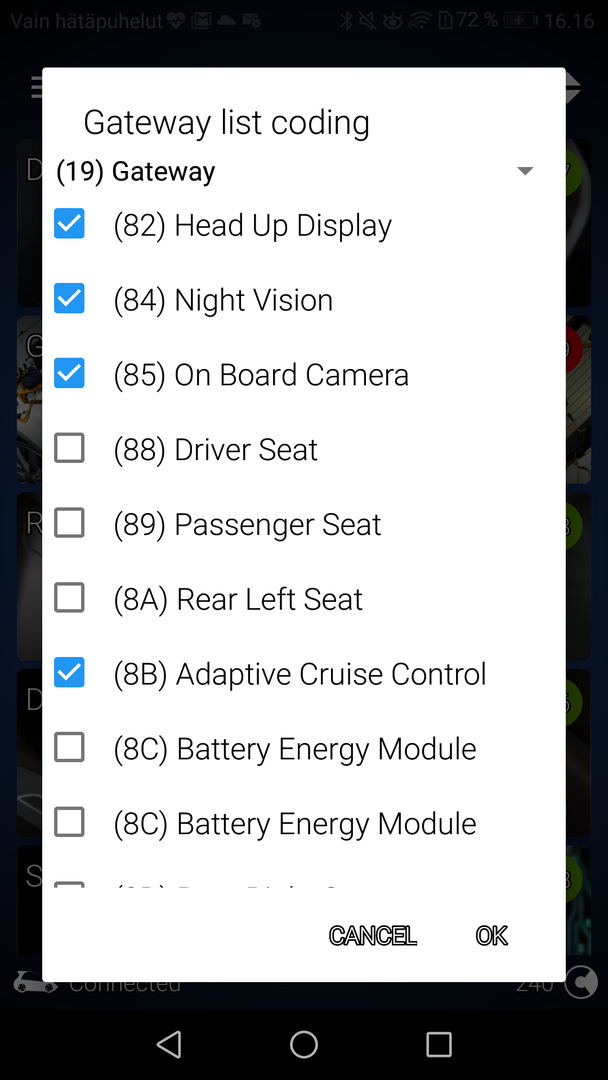Open recent apps square icon
Image resolution: width=608 pixels, height=1080 pixels.
click(x=439, y=1045)
